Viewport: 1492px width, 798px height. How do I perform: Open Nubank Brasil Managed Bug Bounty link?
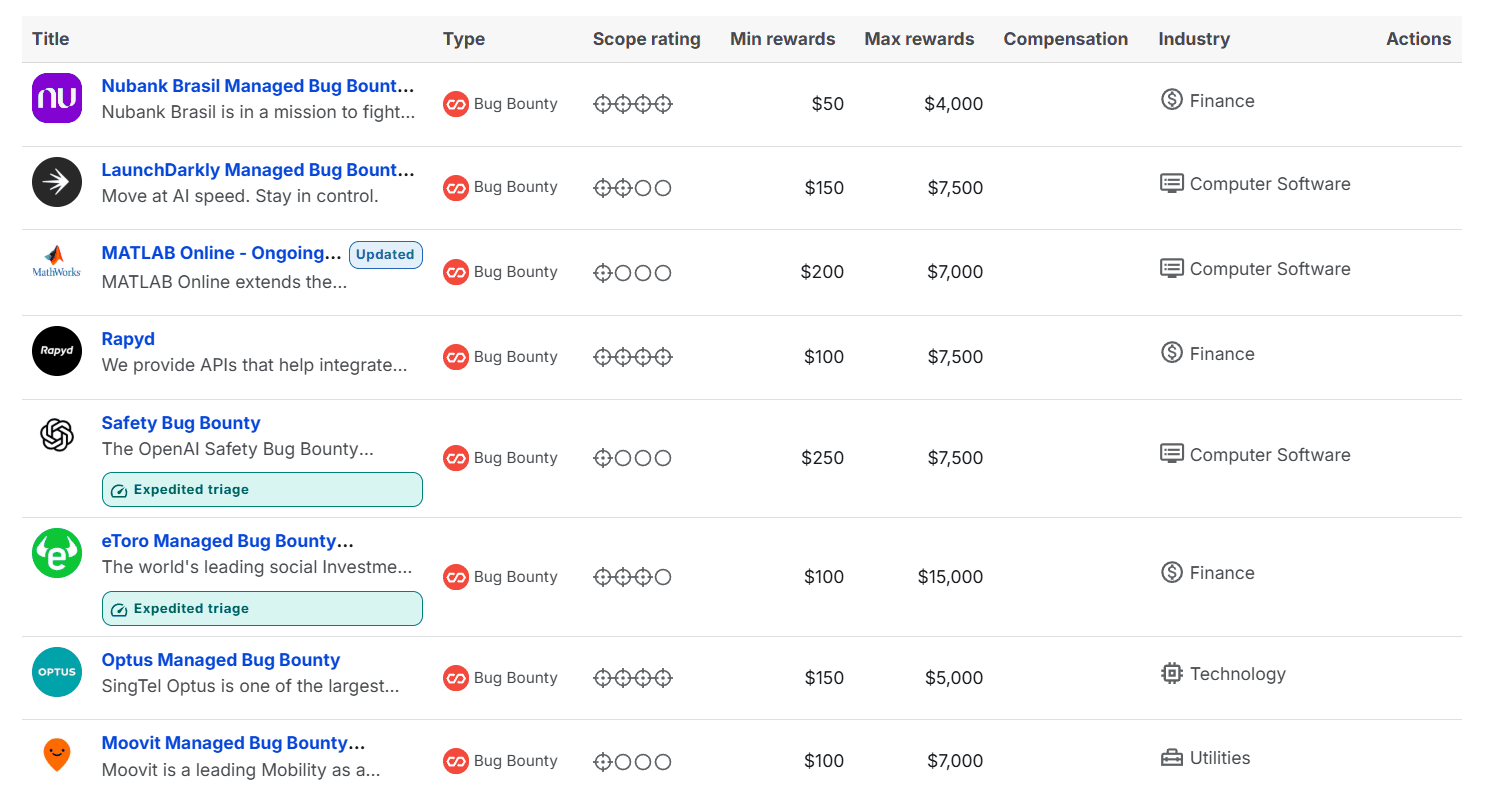(258, 86)
